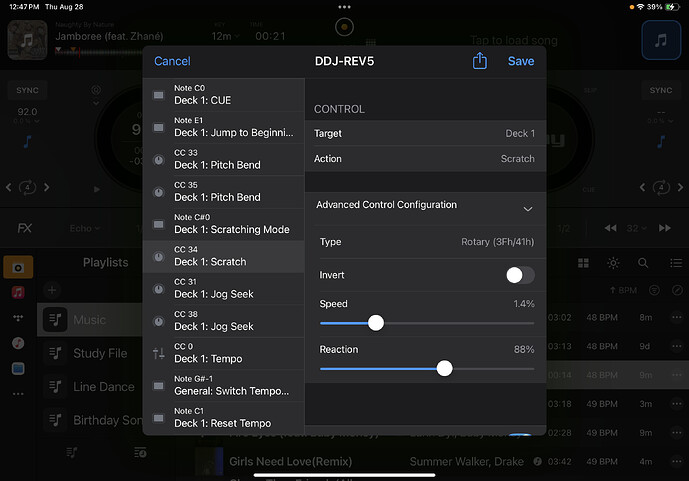
Task: Add a new playlist with plus button
Action: [x=52, y=290]
